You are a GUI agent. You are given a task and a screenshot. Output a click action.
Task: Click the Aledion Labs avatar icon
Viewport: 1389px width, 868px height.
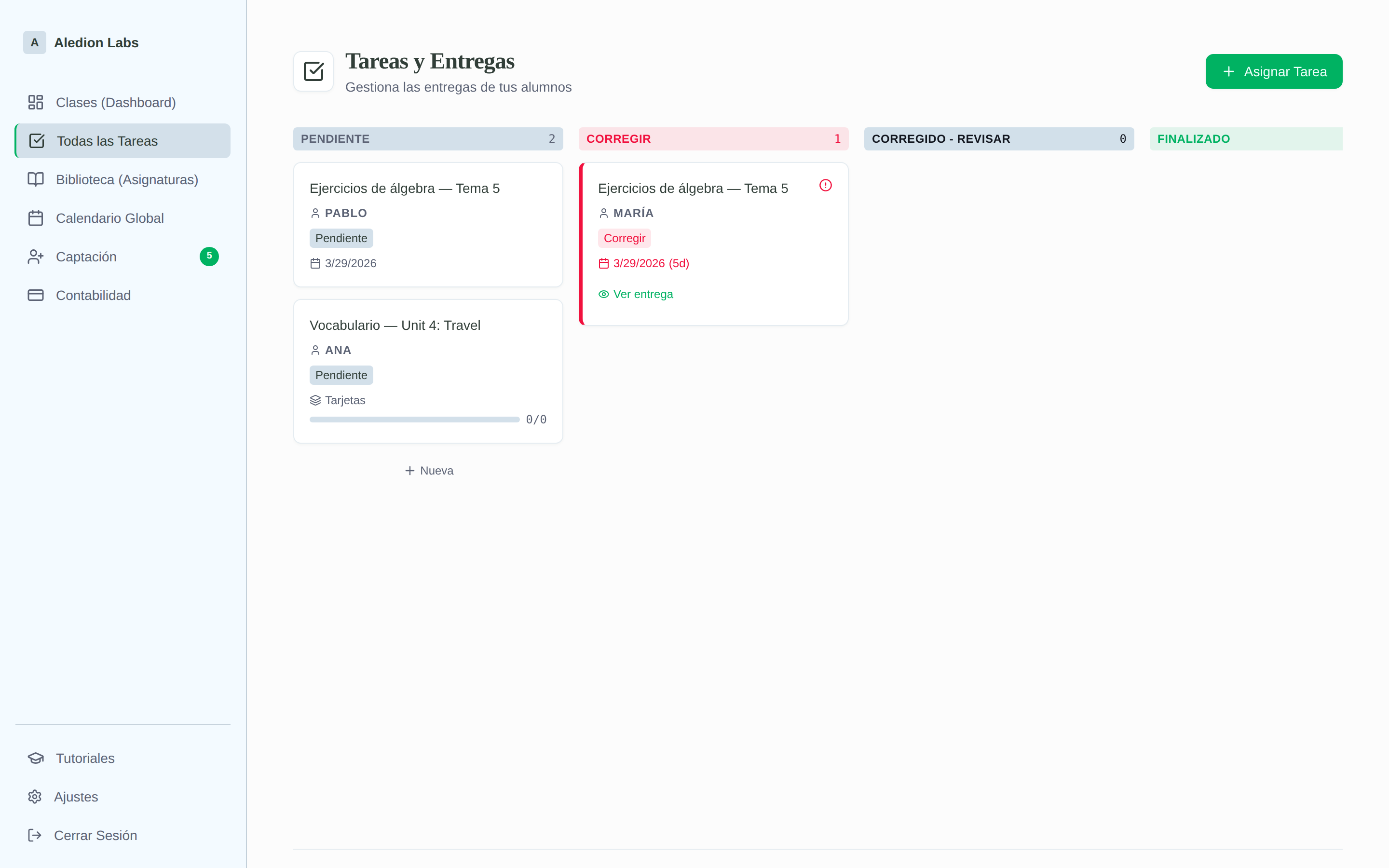(x=34, y=42)
